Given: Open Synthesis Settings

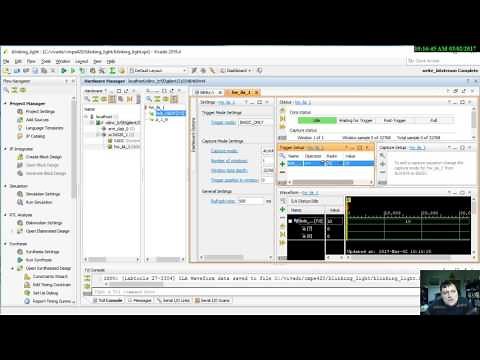Looking at the screenshot, I should (42, 252).
